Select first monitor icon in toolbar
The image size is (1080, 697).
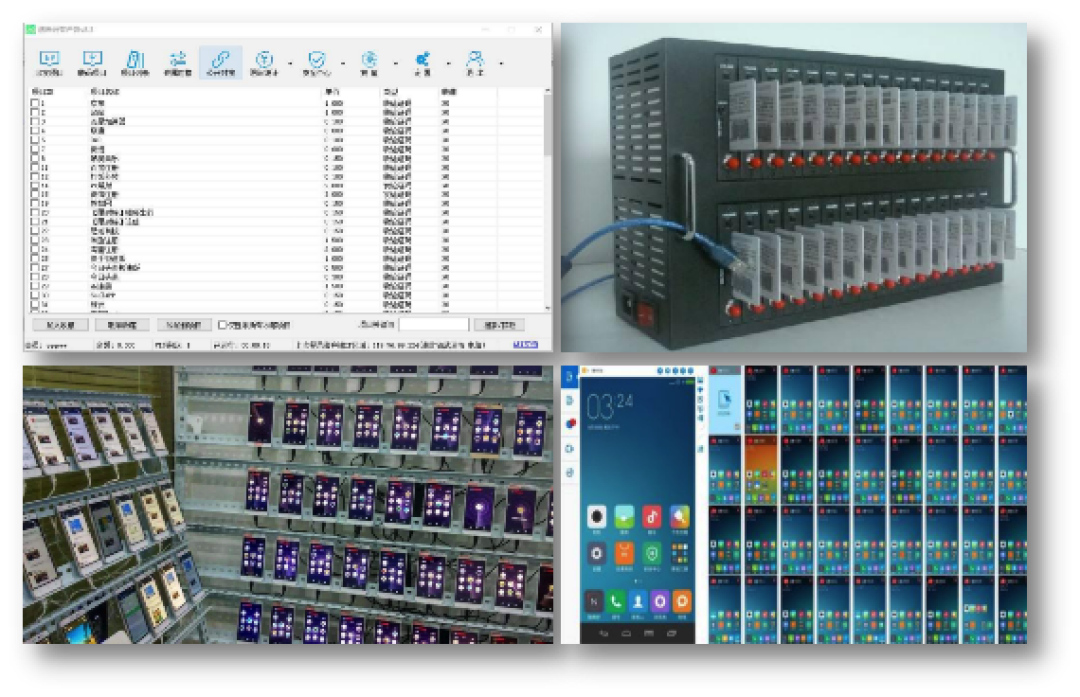coord(49,62)
